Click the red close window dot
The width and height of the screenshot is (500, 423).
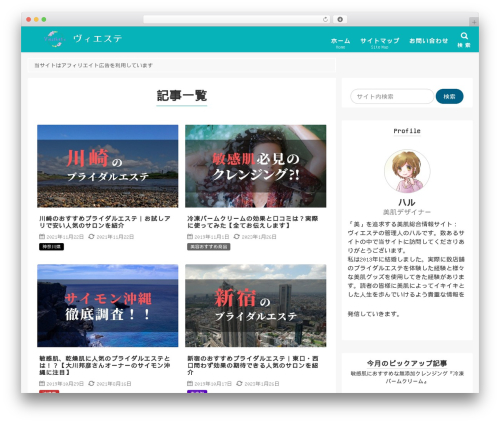(x=29, y=19)
